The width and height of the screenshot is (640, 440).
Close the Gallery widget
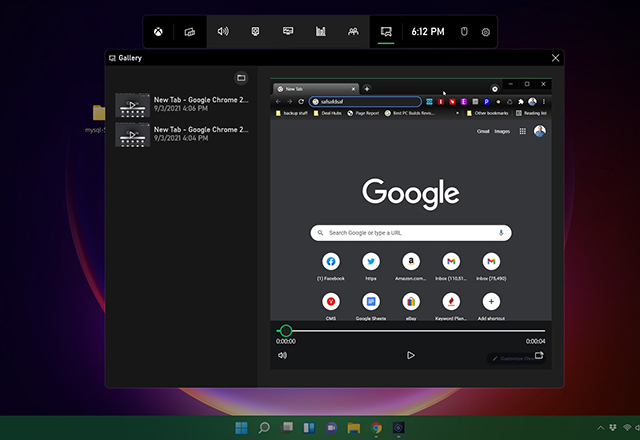556,58
